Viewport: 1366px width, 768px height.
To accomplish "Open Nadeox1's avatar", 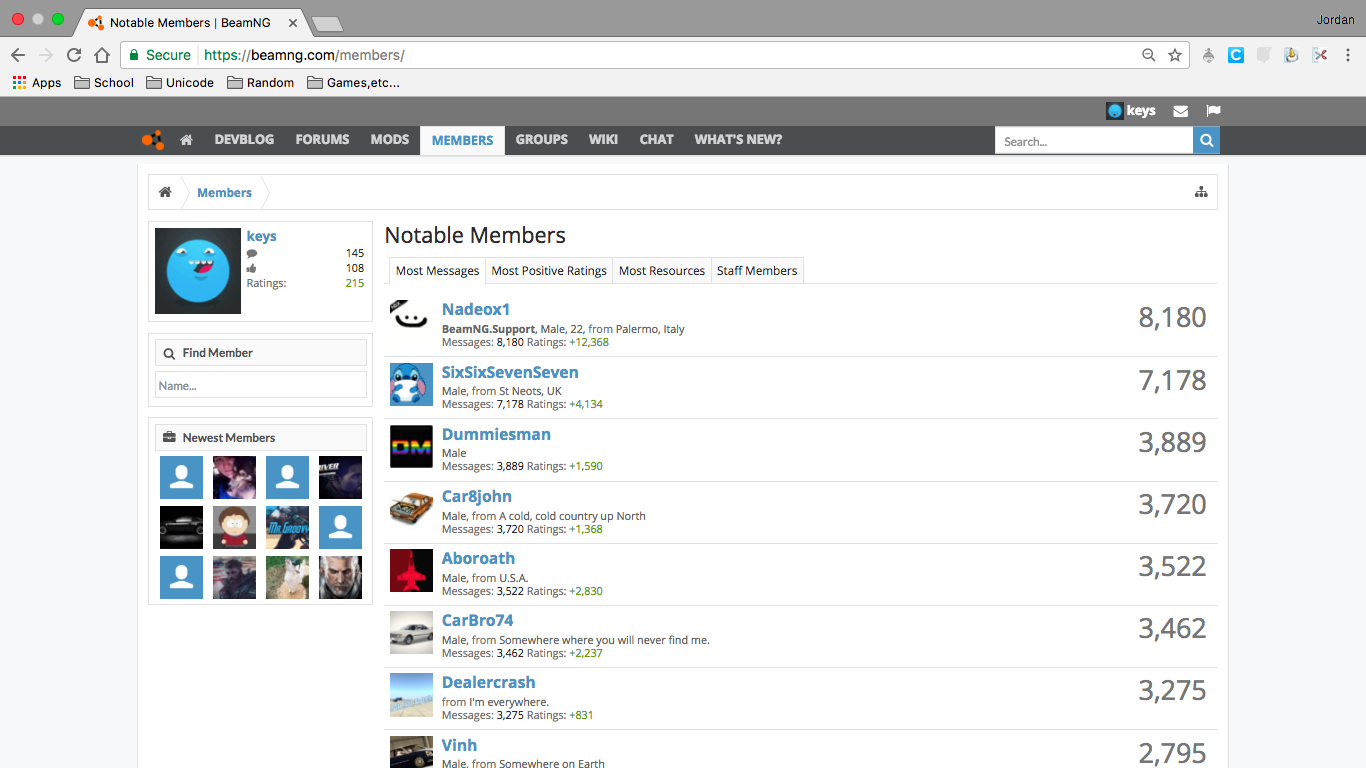I will tap(411, 320).
